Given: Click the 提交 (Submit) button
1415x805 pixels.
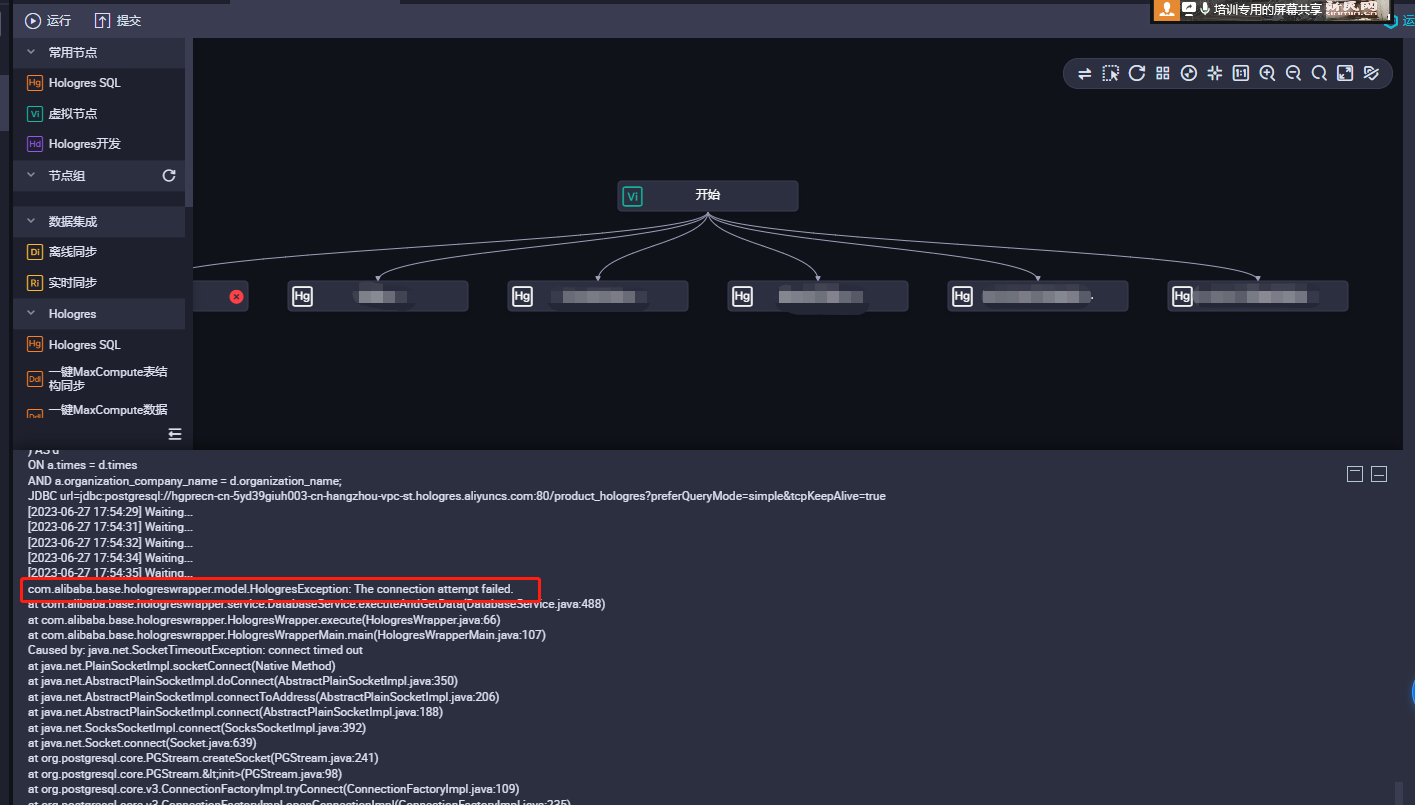Looking at the screenshot, I should tap(118, 20).
